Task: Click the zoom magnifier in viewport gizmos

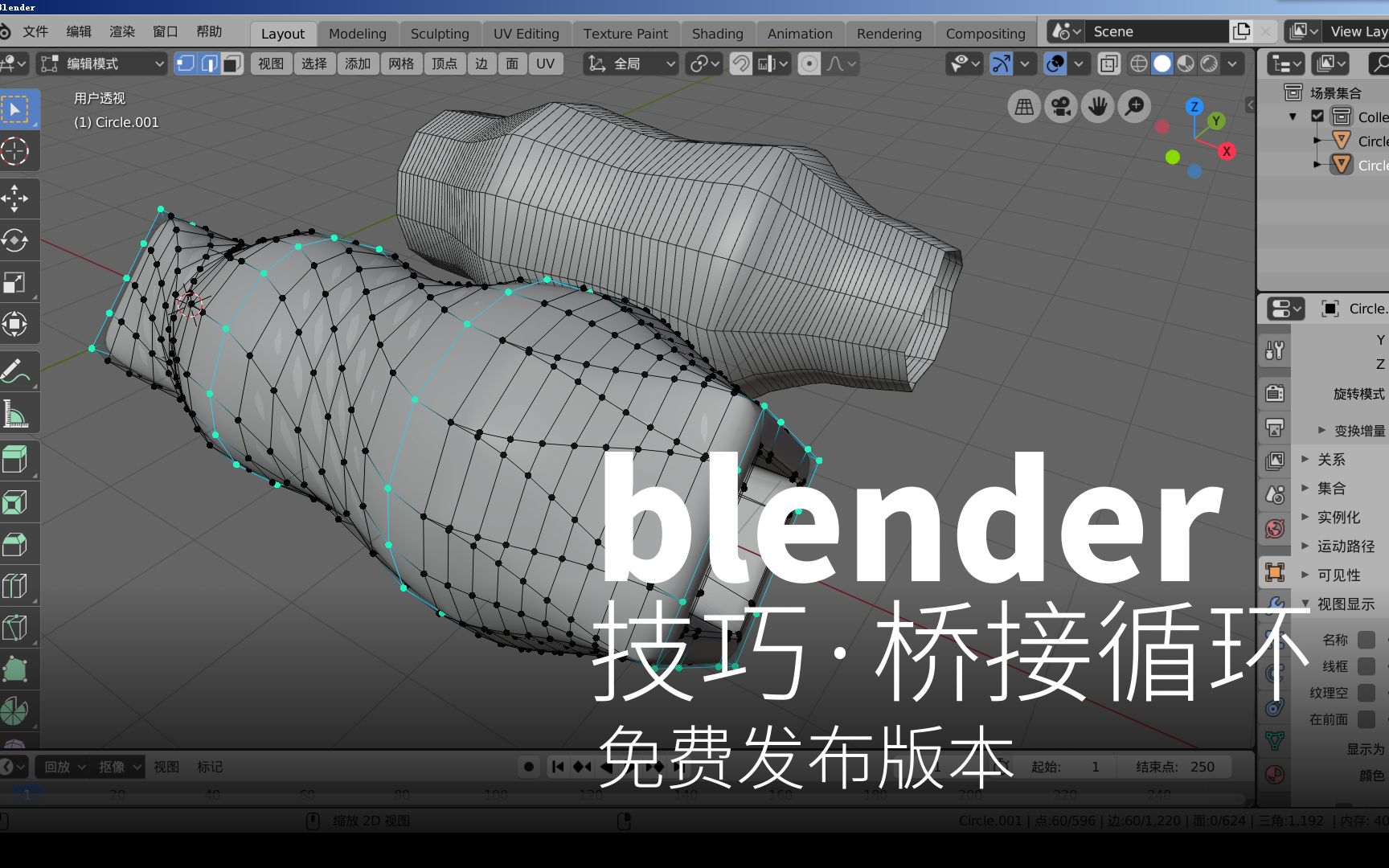Action: click(x=1133, y=106)
